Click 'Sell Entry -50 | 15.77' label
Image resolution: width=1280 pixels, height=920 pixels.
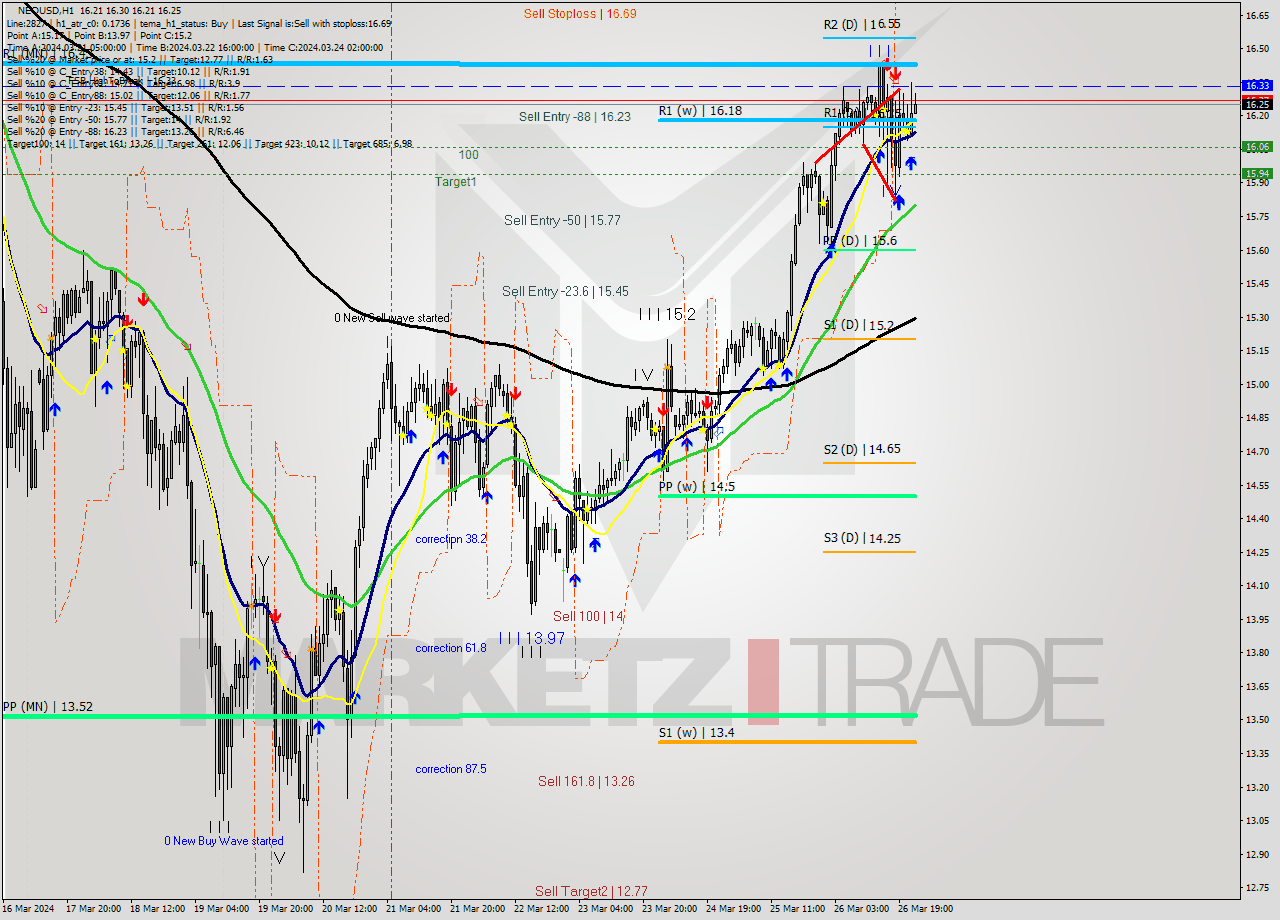562,220
